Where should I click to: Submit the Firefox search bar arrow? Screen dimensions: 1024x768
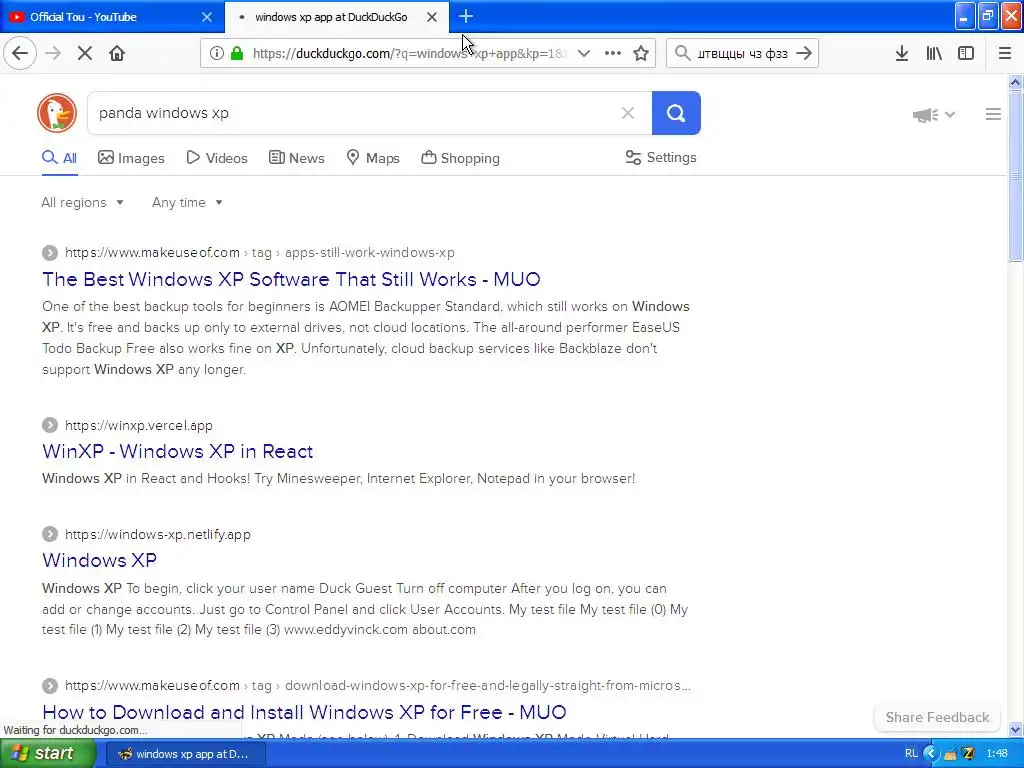(804, 53)
